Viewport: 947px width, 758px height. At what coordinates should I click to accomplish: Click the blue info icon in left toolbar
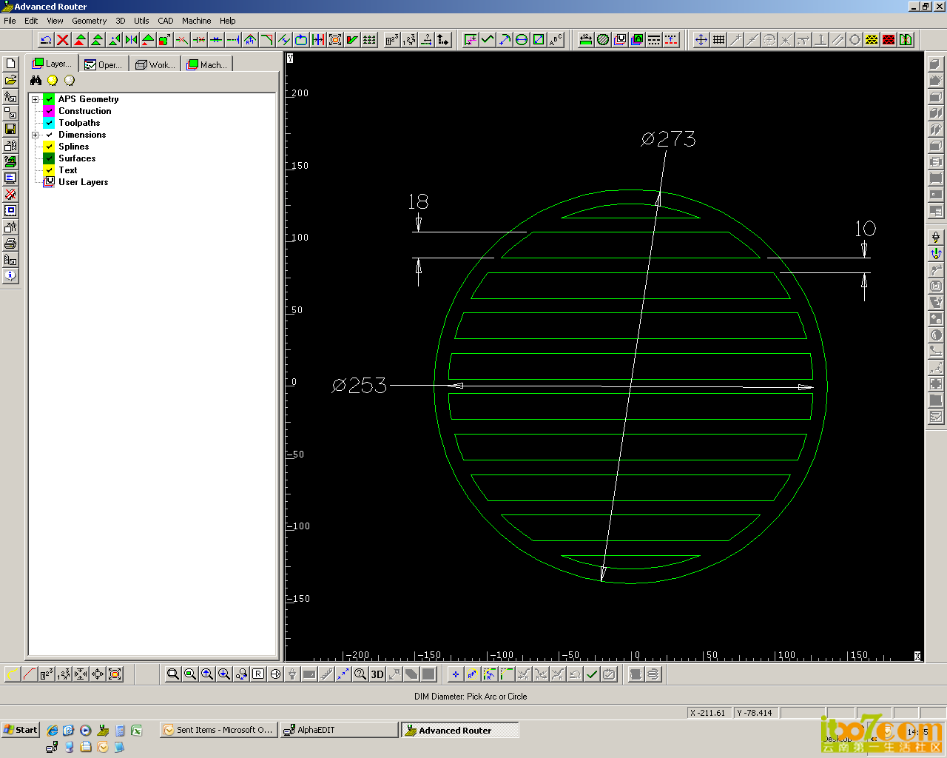coord(10,276)
